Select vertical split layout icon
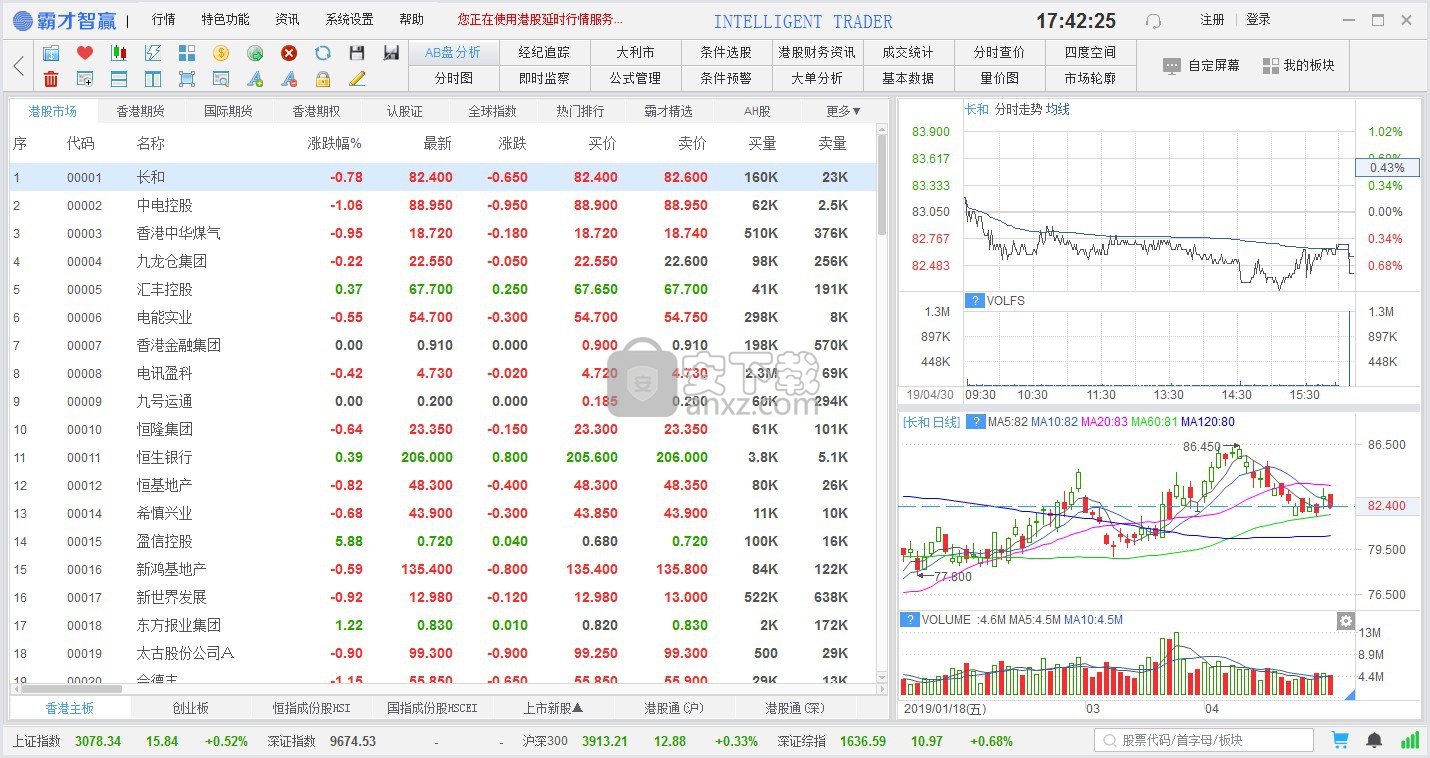1430x758 pixels. [x=153, y=79]
